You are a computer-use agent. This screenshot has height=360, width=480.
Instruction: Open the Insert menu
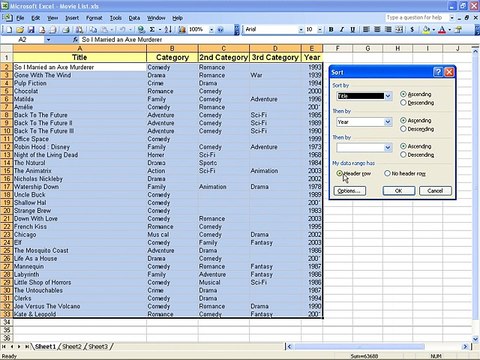pos(72,18)
